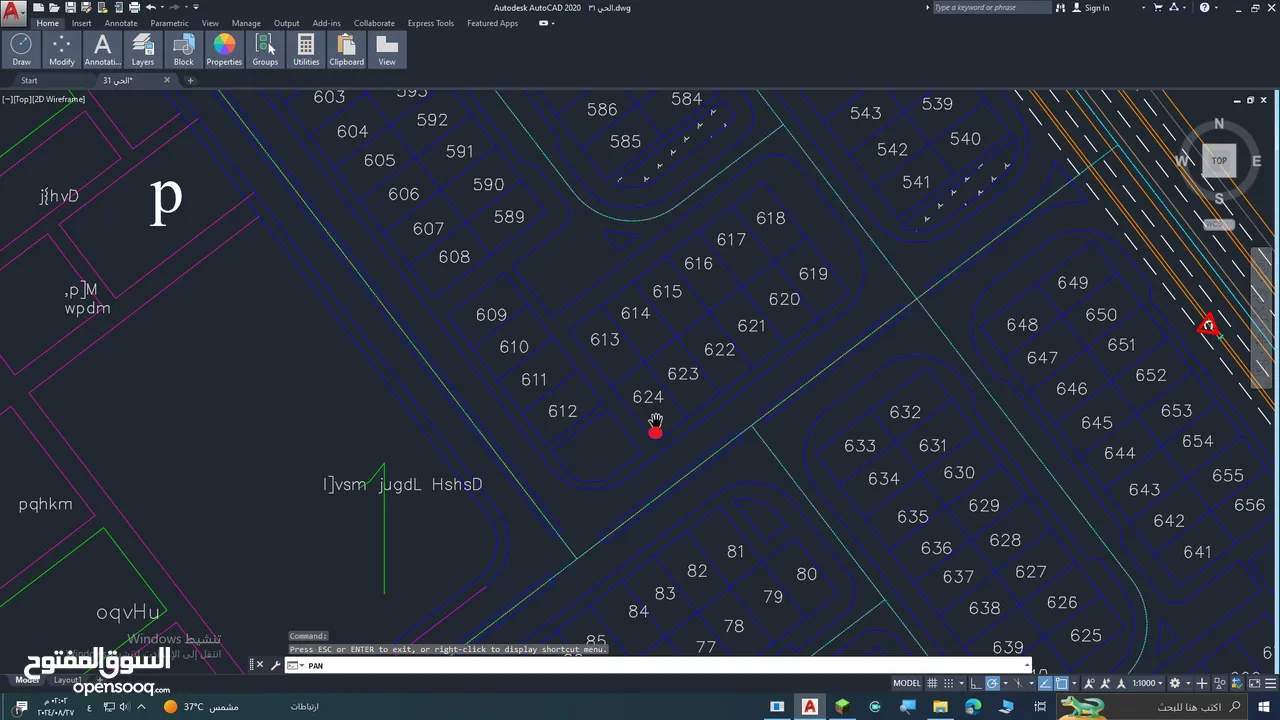This screenshot has height=720, width=1280.
Task: Switch to the Layout1 tab
Action: (68, 680)
